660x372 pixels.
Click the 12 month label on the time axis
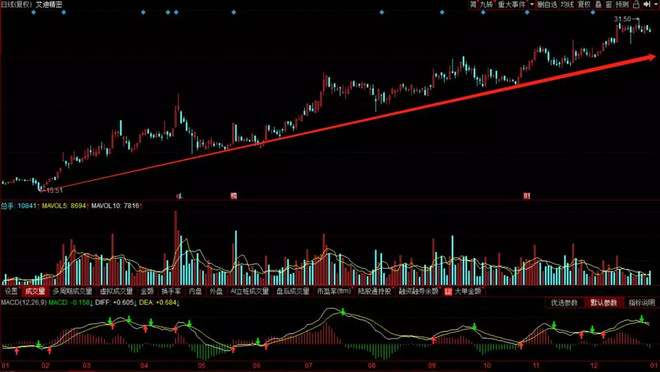coord(593,365)
